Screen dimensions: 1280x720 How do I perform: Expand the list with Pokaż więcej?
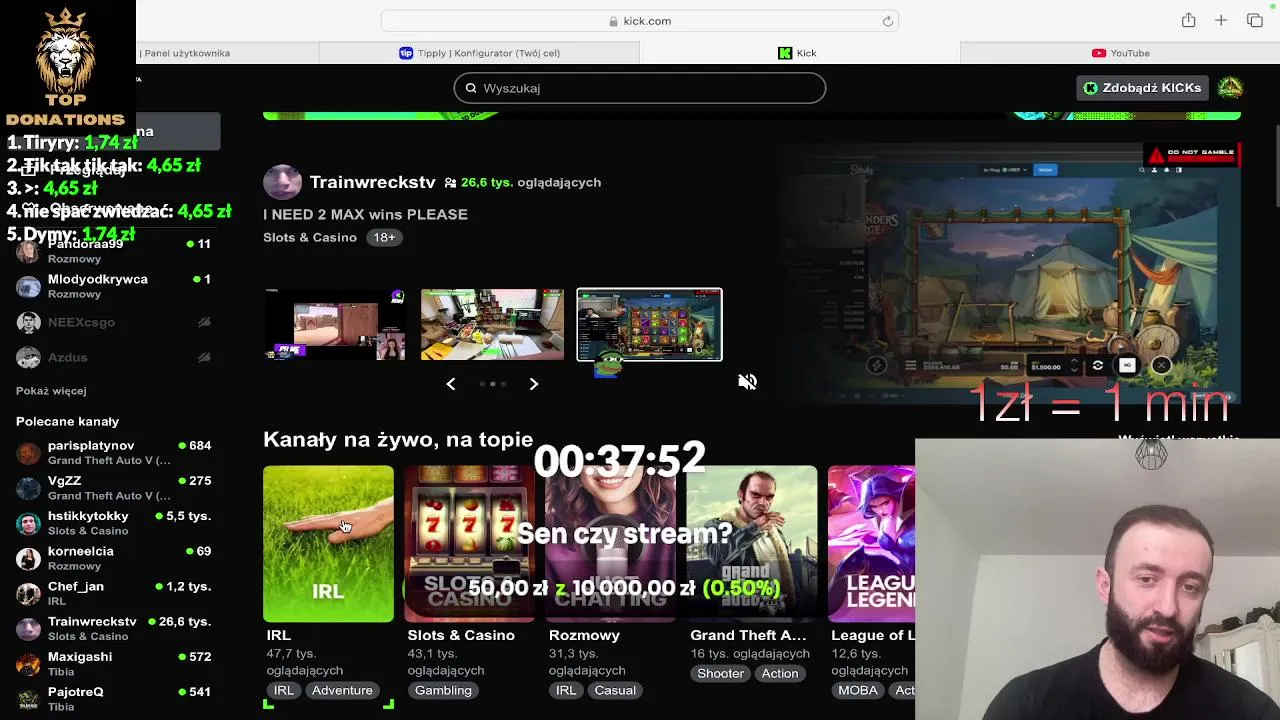pos(51,391)
